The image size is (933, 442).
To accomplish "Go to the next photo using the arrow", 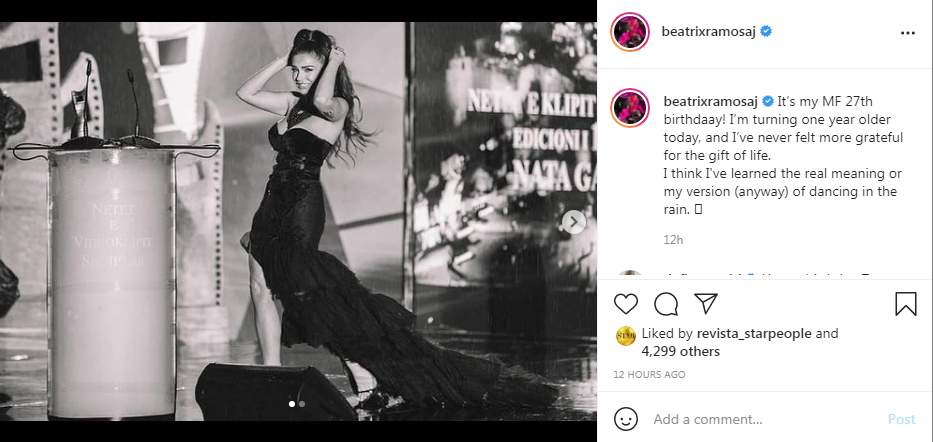I will coord(573,222).
